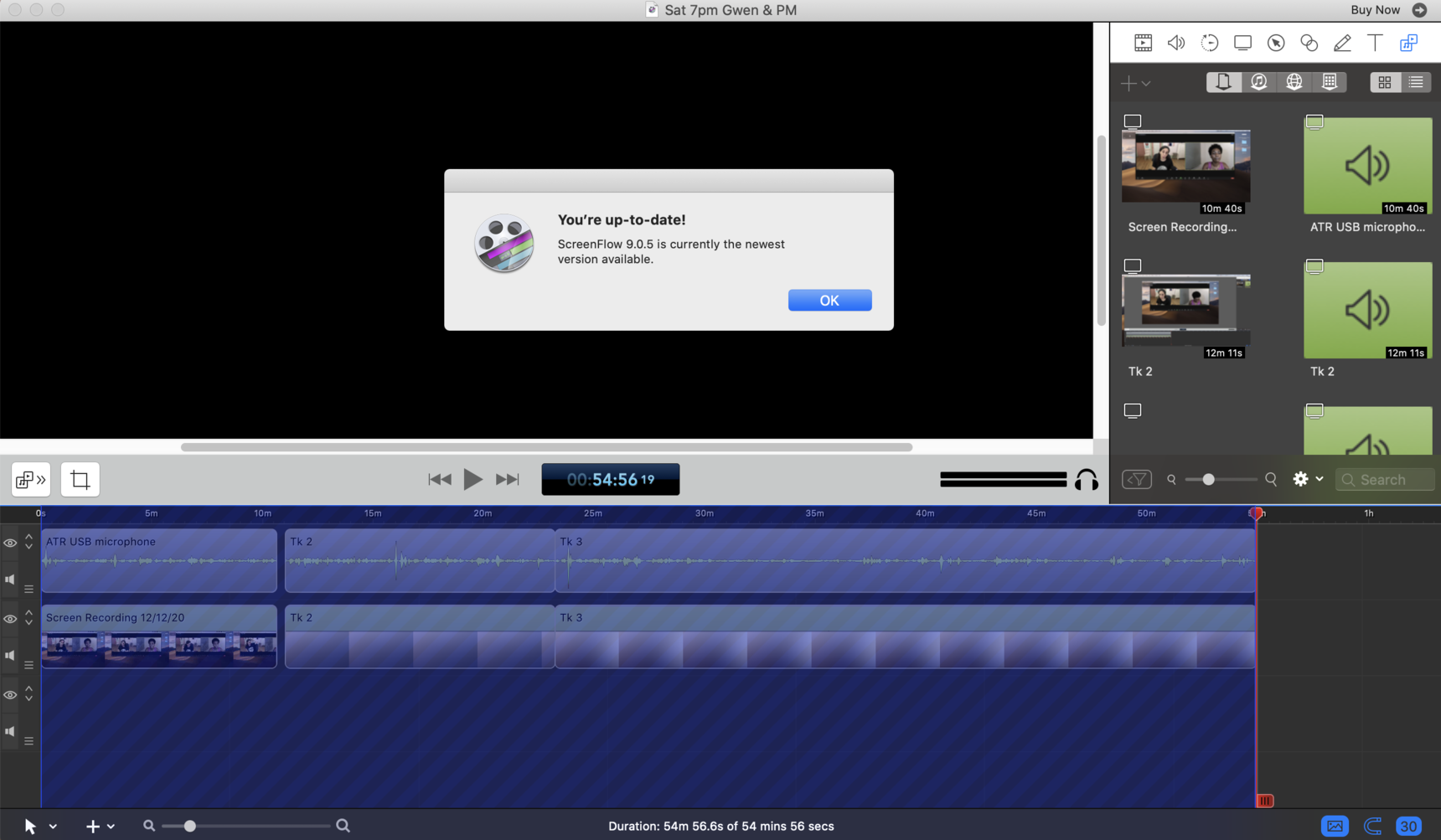1441x840 pixels.
Task: Open the Screen Recording properties inspector
Action: point(1242,43)
